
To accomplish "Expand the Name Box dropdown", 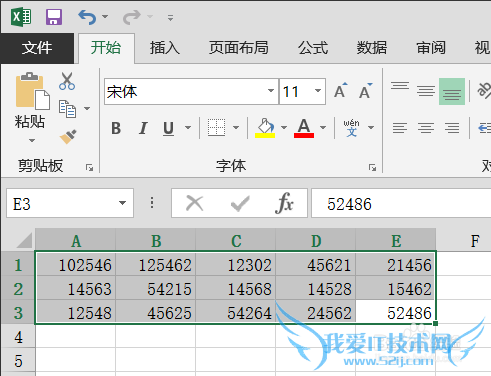I will 123,203.
